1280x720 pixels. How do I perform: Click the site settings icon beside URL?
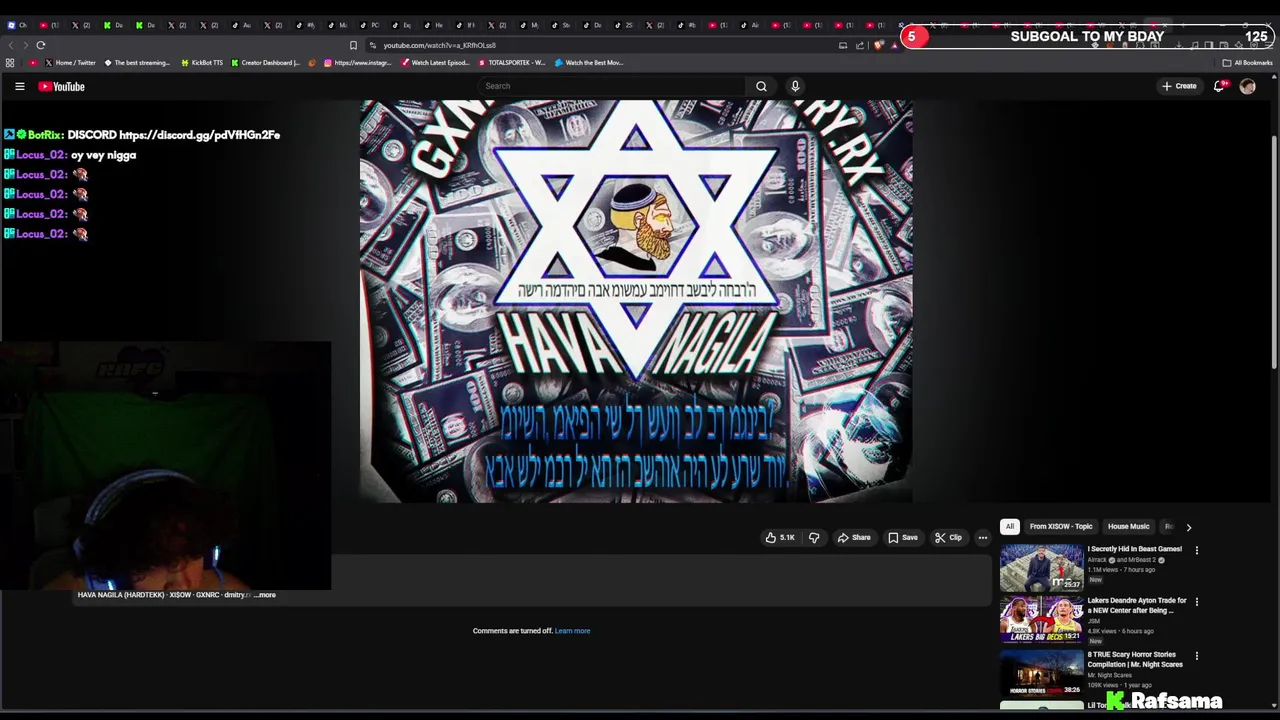(373, 45)
